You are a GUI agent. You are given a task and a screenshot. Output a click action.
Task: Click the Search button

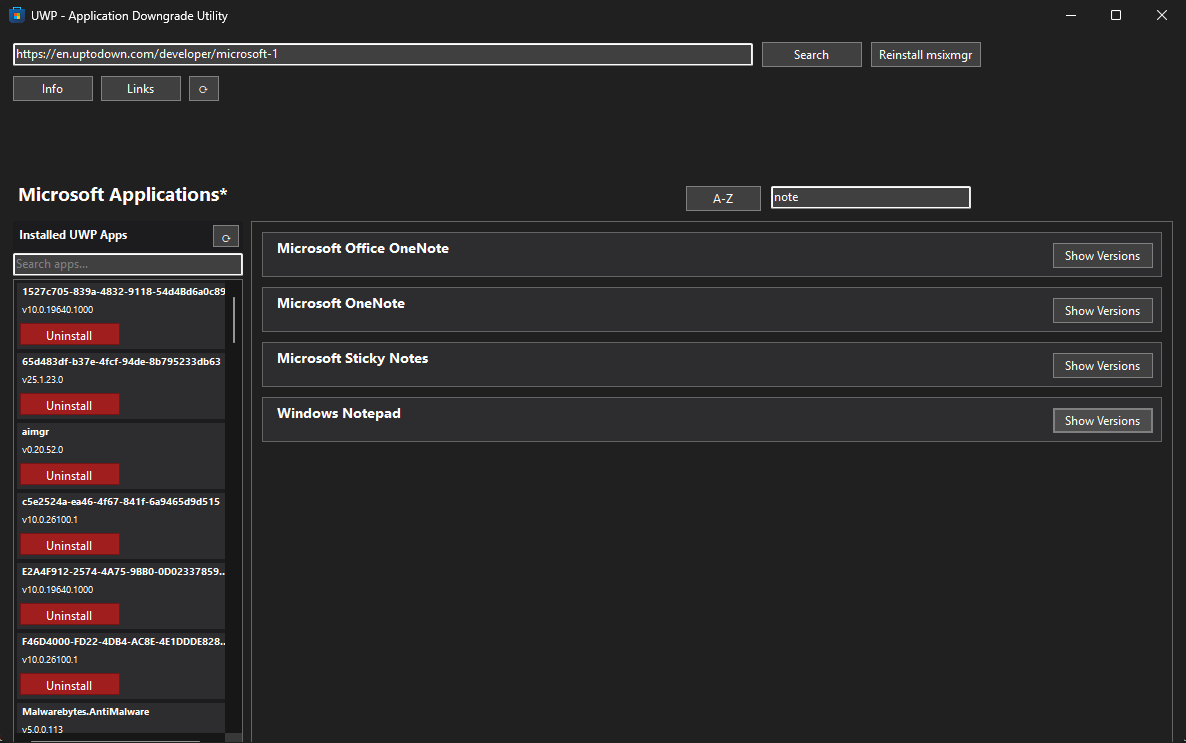811,54
